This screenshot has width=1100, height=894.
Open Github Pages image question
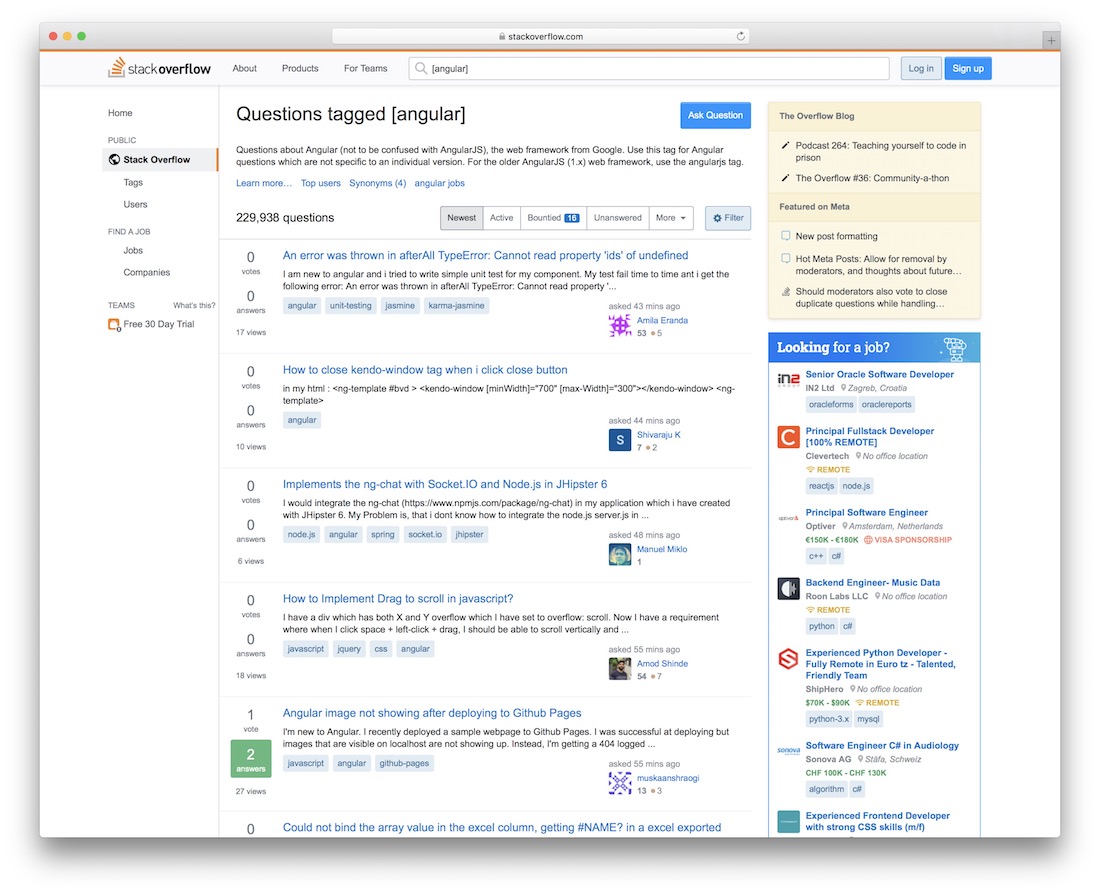pos(432,713)
